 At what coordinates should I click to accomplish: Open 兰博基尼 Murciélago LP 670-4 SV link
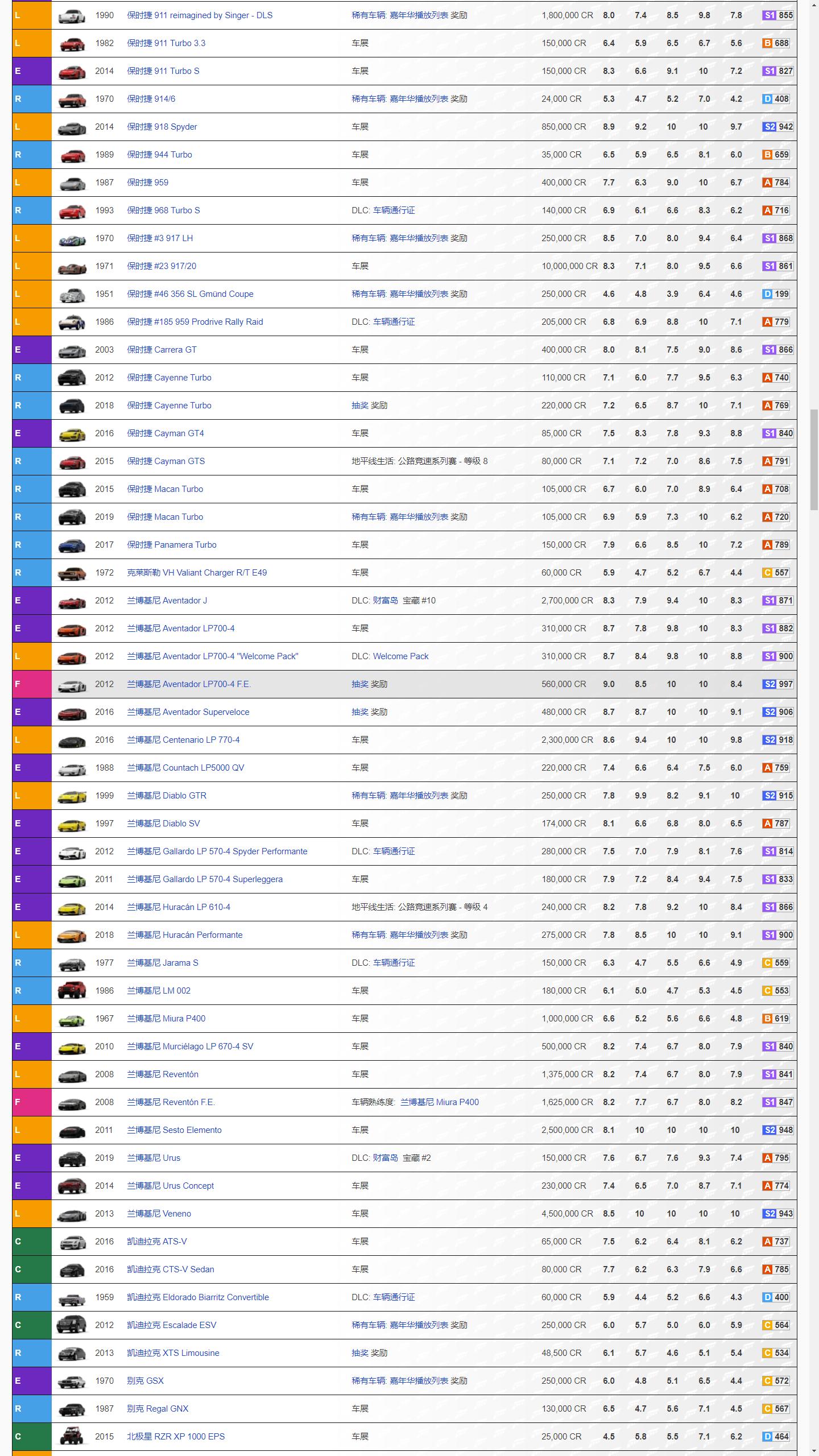190,1046
